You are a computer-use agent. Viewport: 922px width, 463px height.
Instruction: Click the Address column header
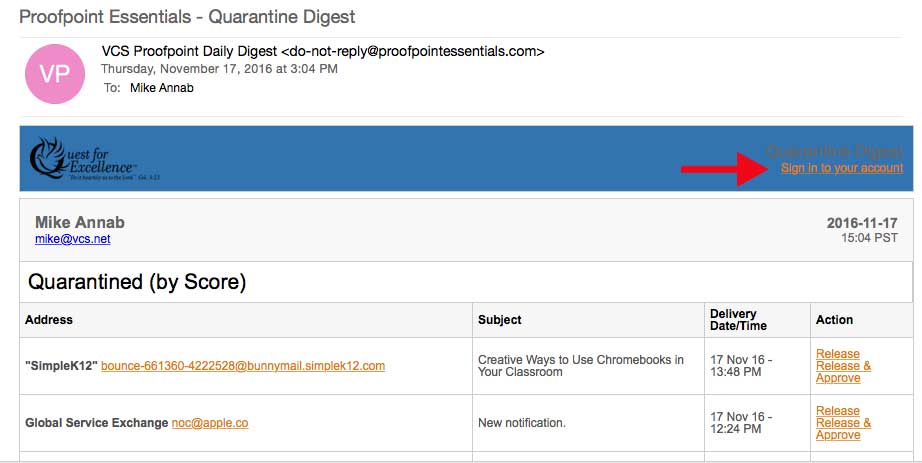point(49,320)
